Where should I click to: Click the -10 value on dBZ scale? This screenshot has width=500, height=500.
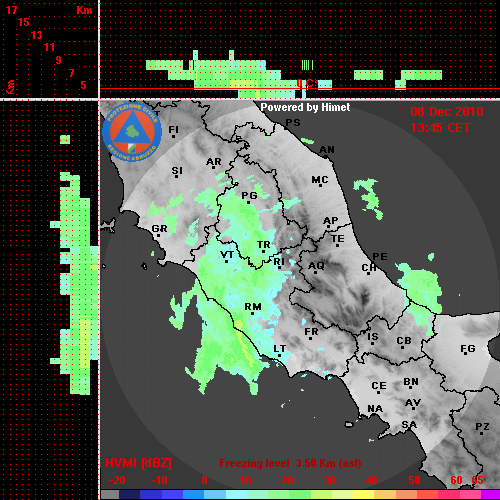(159, 480)
